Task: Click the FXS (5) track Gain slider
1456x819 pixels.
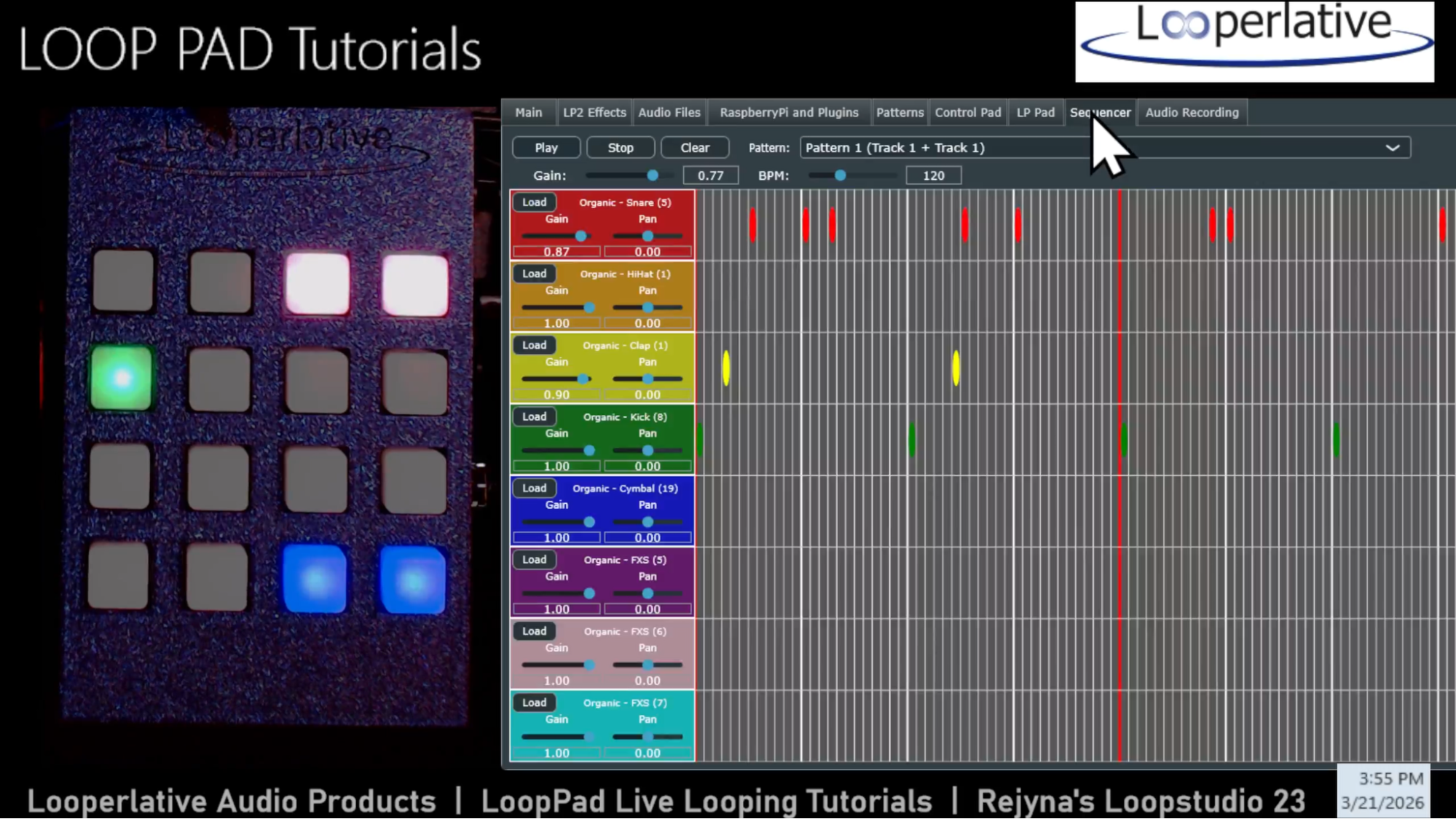Action: point(556,593)
